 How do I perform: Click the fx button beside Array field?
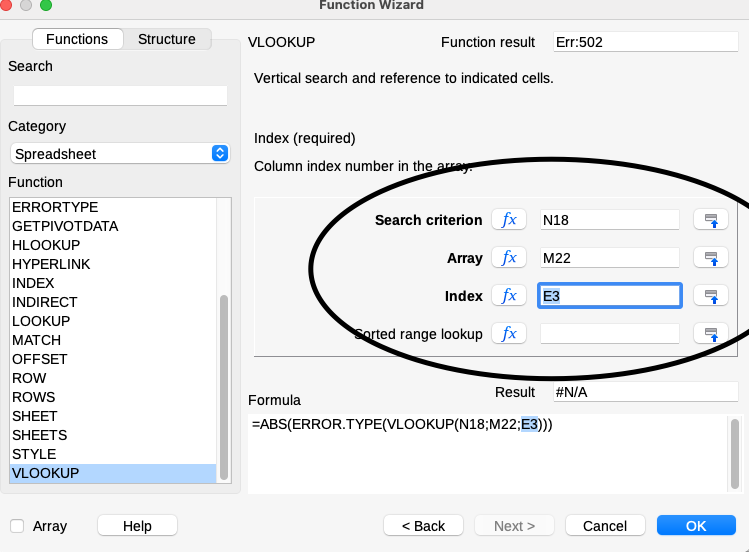point(509,258)
